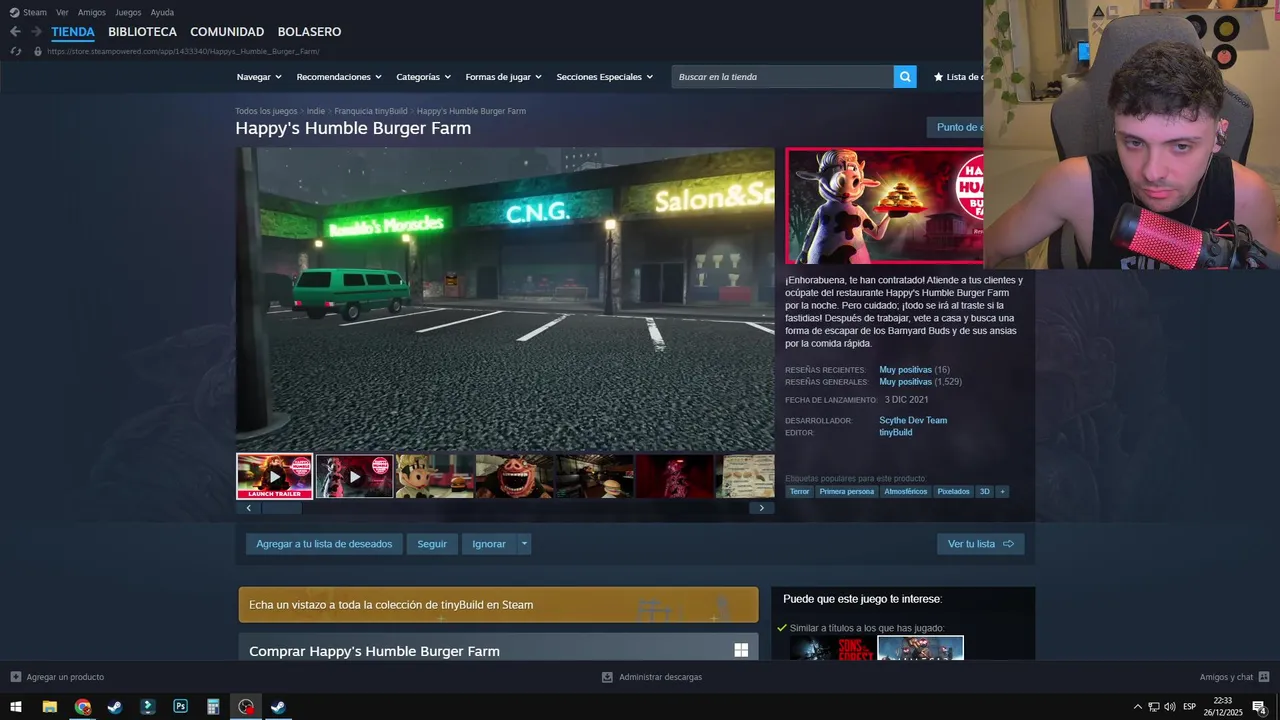Click the tinyBuild collection banner

(498, 605)
